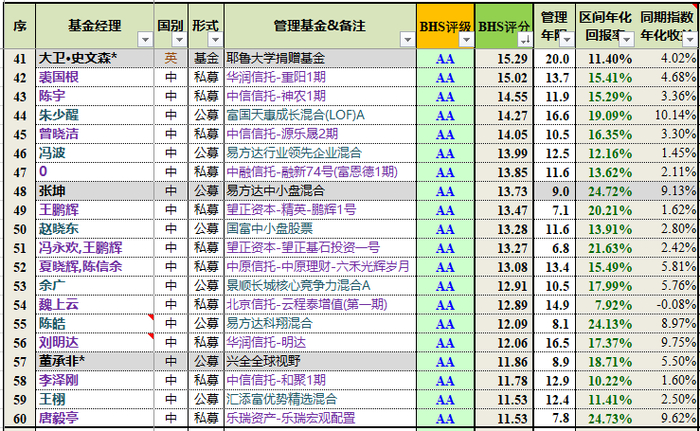This screenshot has width=700, height=431.
Task: Select fund cell 乐瑞资产-乐瑞宏观配置
Action: tap(320, 418)
